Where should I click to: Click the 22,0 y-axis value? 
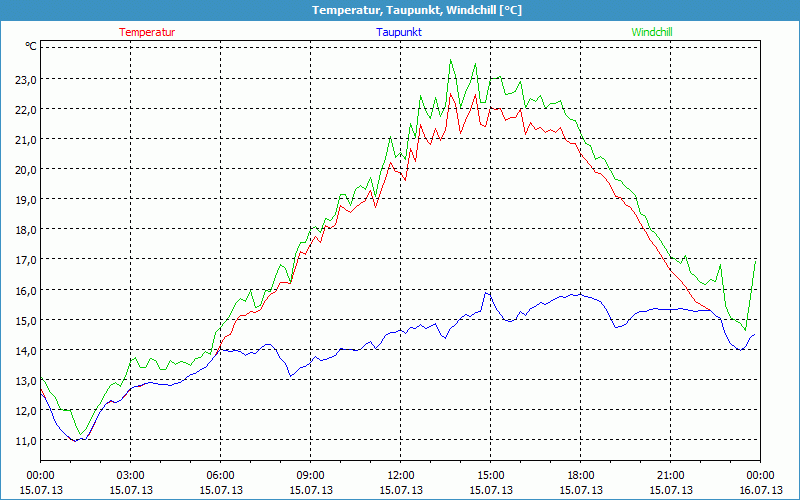click(28, 110)
